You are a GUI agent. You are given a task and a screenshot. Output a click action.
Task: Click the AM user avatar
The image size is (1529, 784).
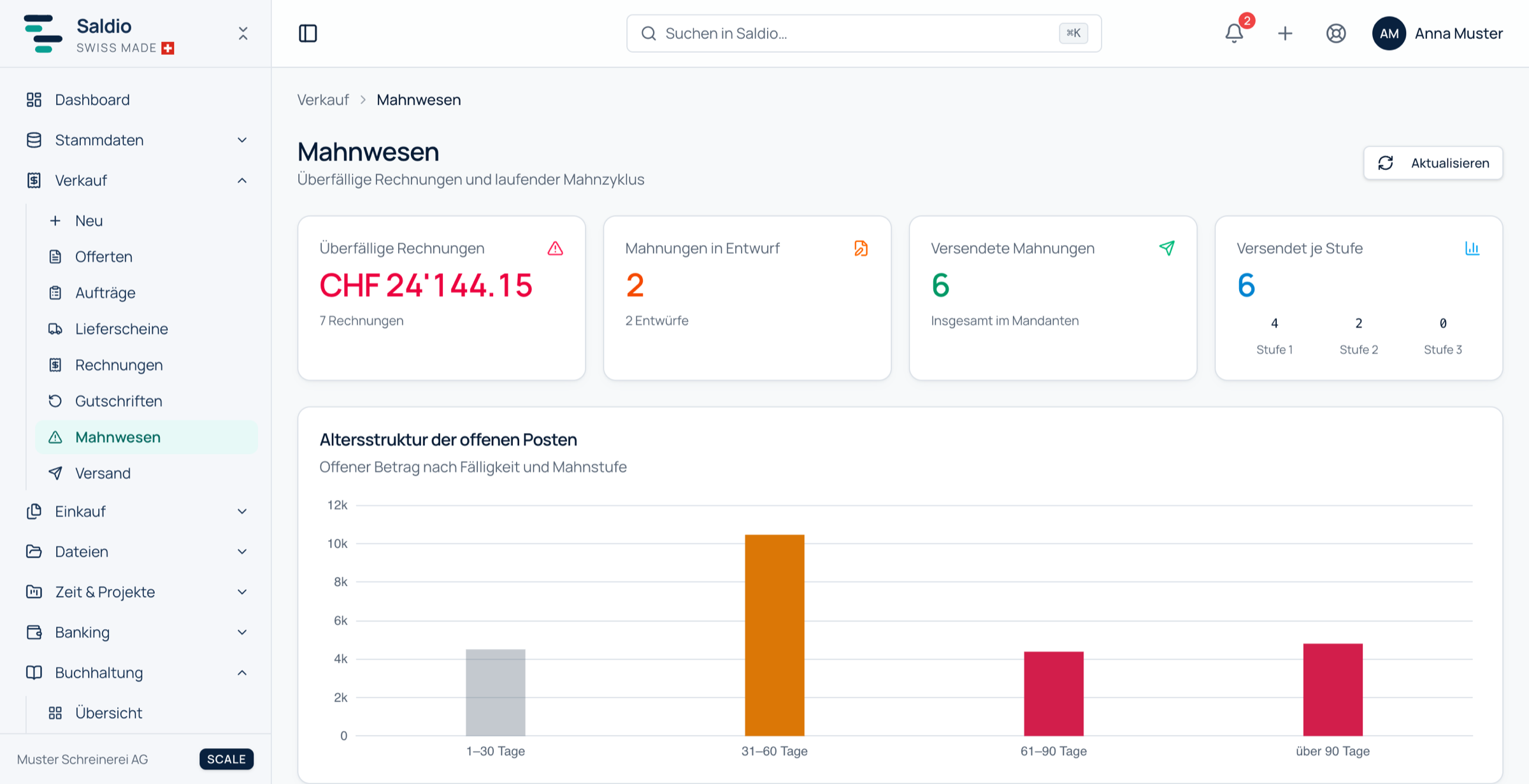1389,33
